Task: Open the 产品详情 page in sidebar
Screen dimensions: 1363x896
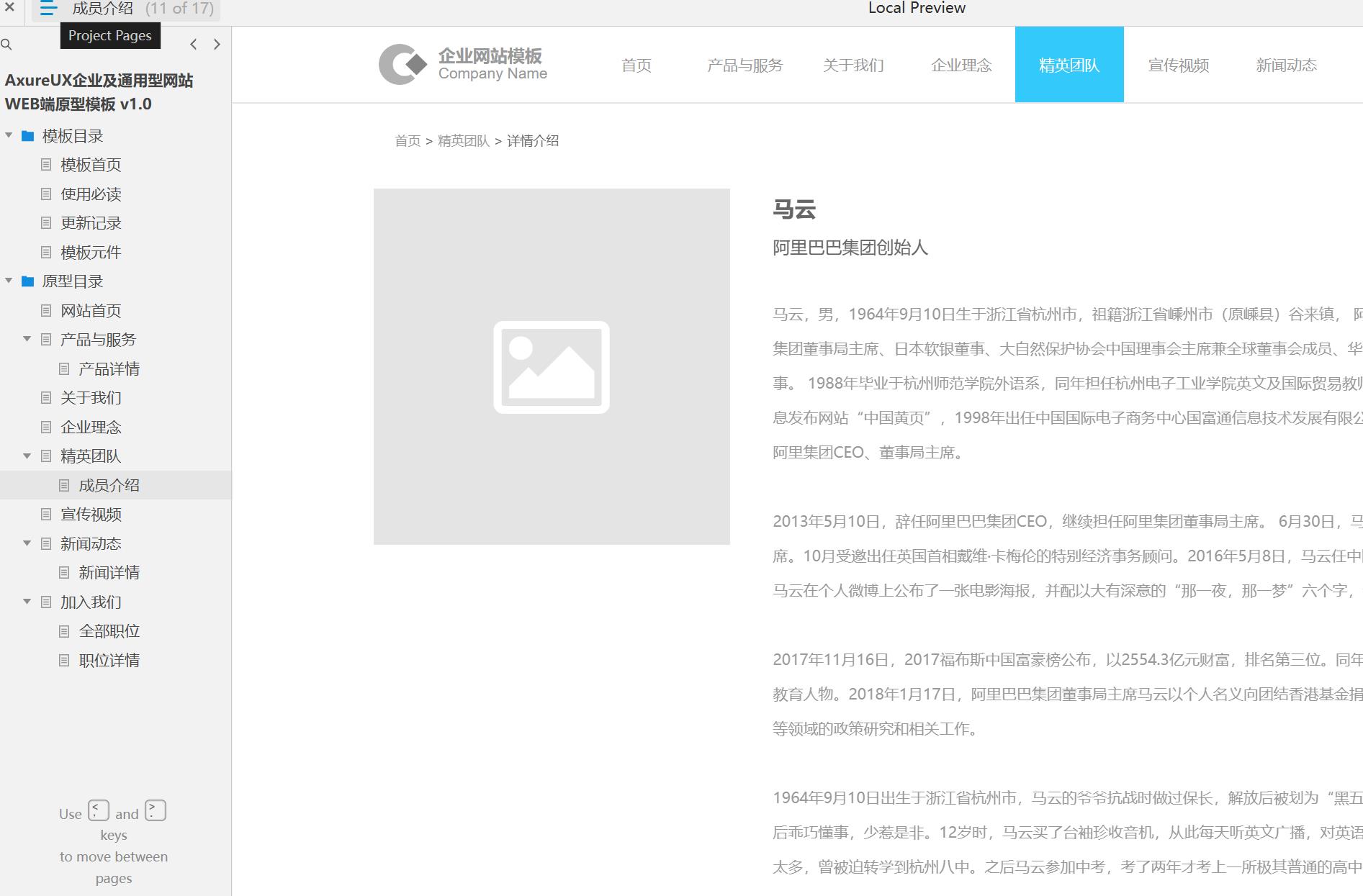Action: (109, 369)
